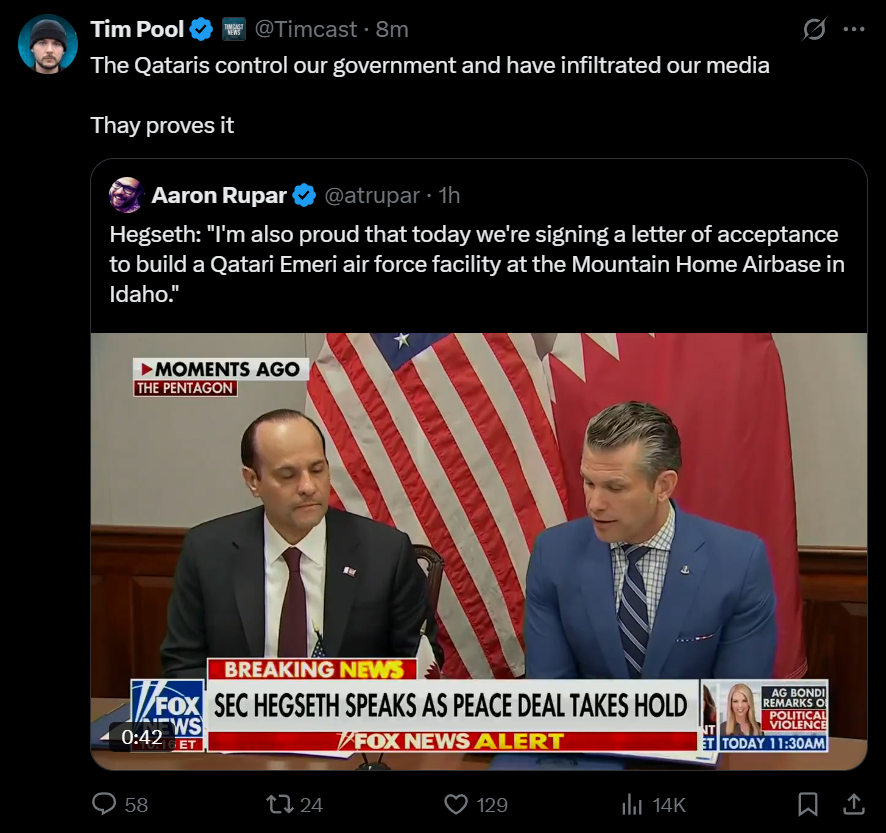Click Aaron Rupar's verified badge
The image size is (886, 833).
pyautogui.click(x=304, y=196)
